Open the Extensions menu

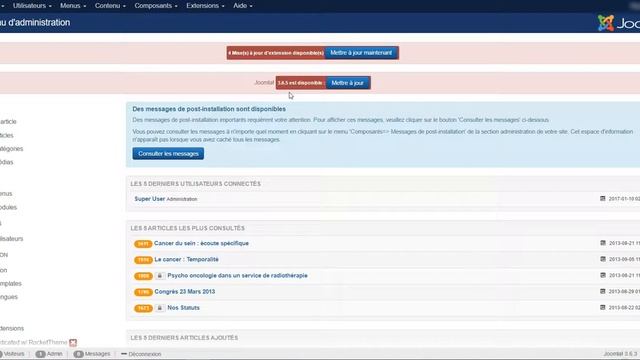(x=205, y=6)
